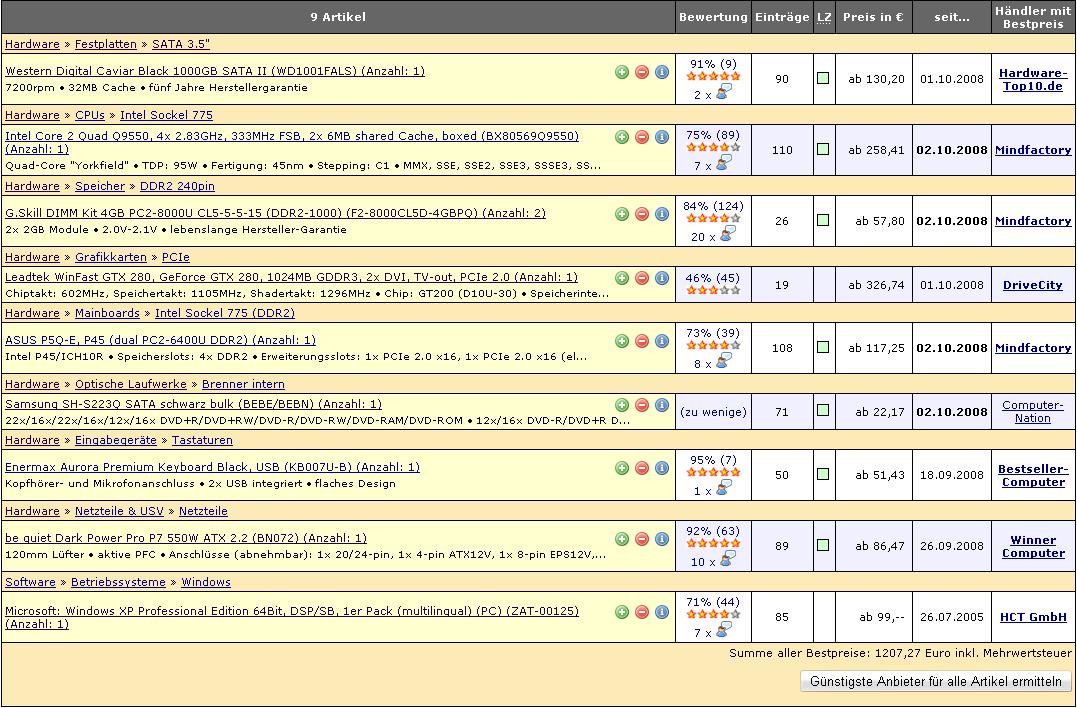Screen dimensions: 1077x708
Task: Click plus icon for be quiet Dark Power Pro
Action: click(x=622, y=539)
